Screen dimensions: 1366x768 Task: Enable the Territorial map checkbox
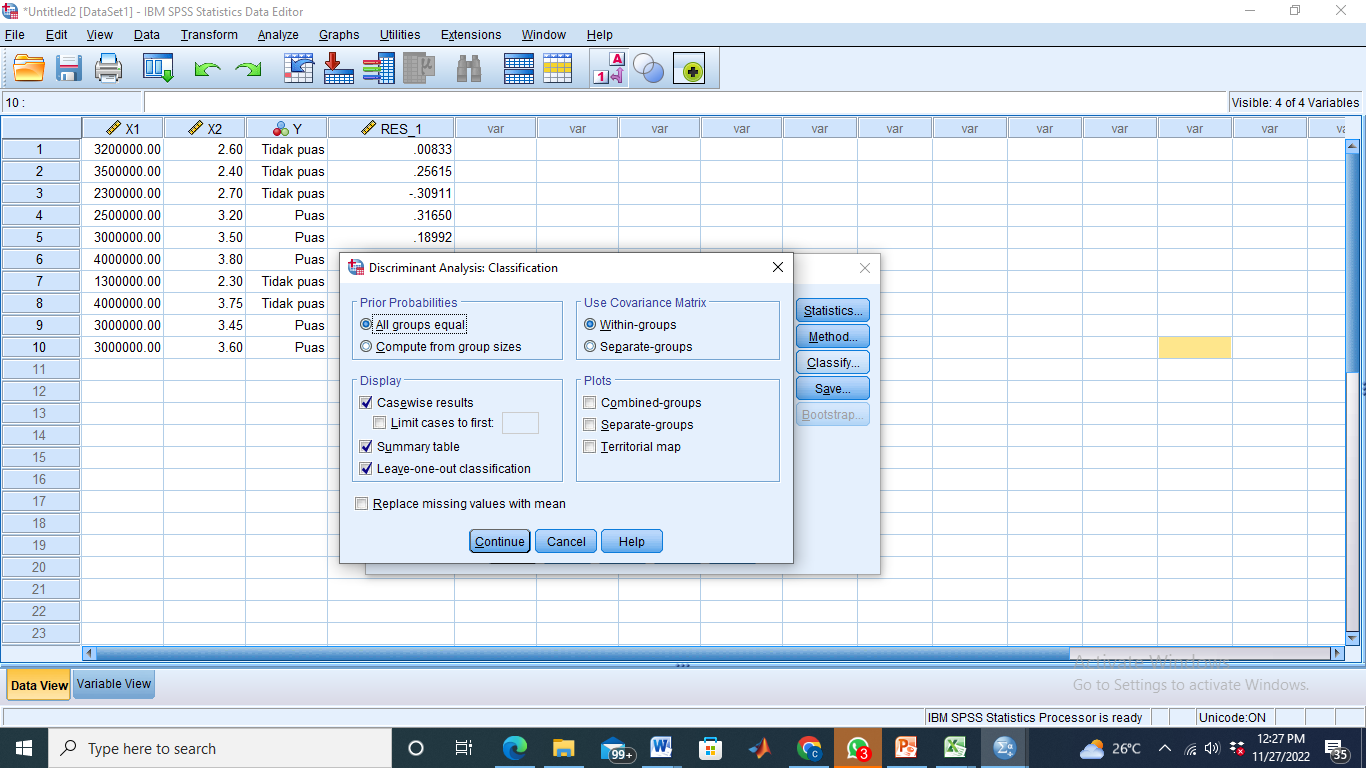[x=590, y=447]
